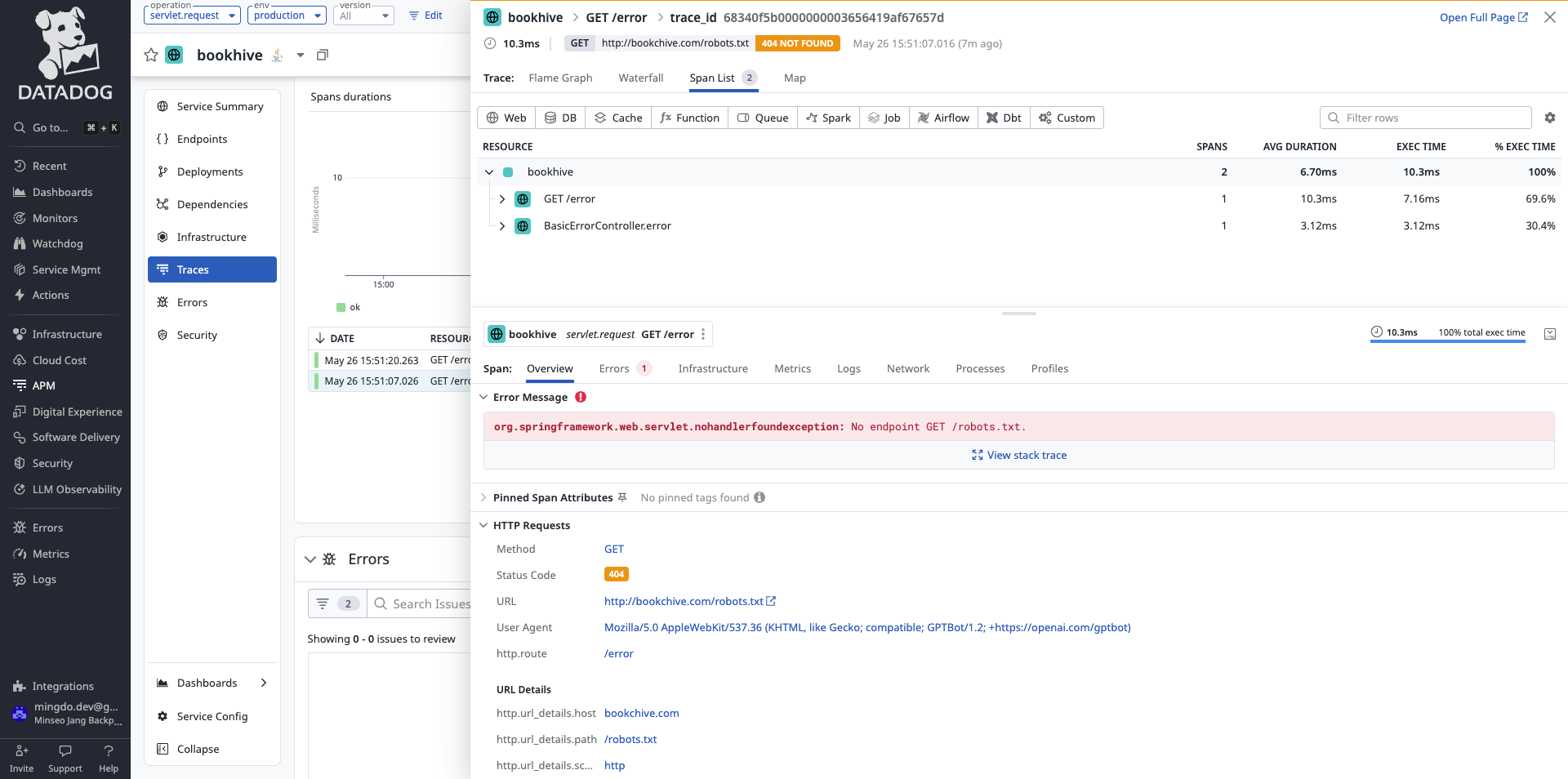Collapse the Error Message section

pos(483,397)
